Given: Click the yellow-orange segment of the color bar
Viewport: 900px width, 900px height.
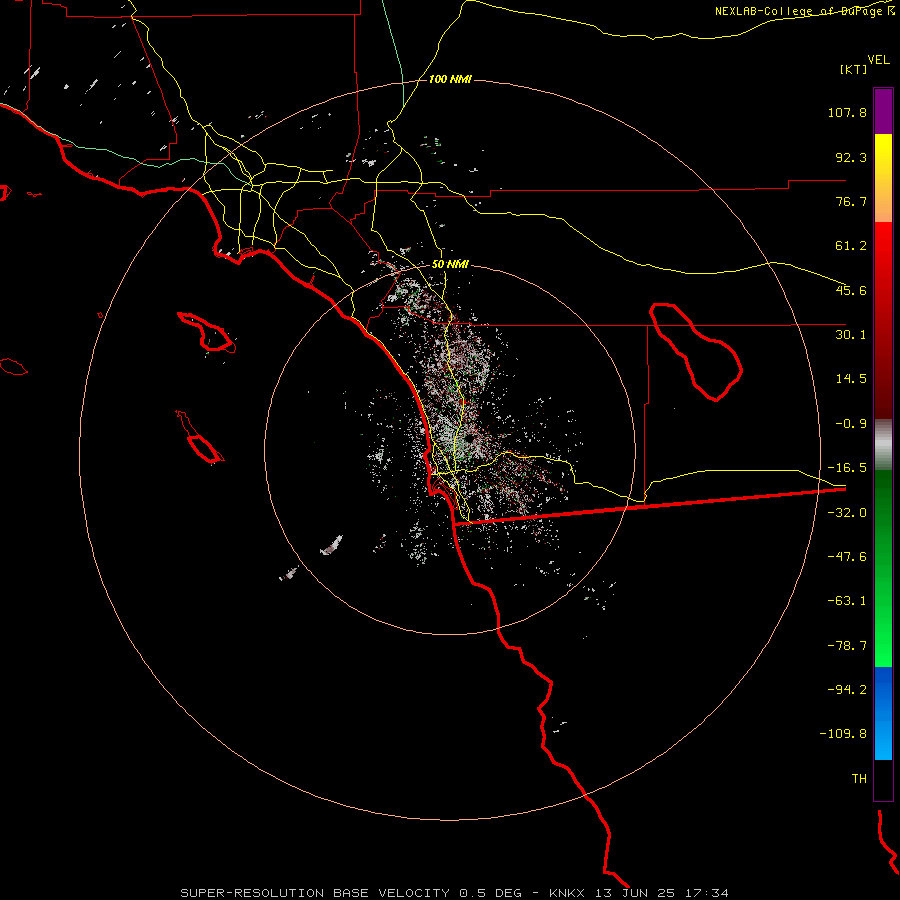Looking at the screenshot, I should point(883,178).
